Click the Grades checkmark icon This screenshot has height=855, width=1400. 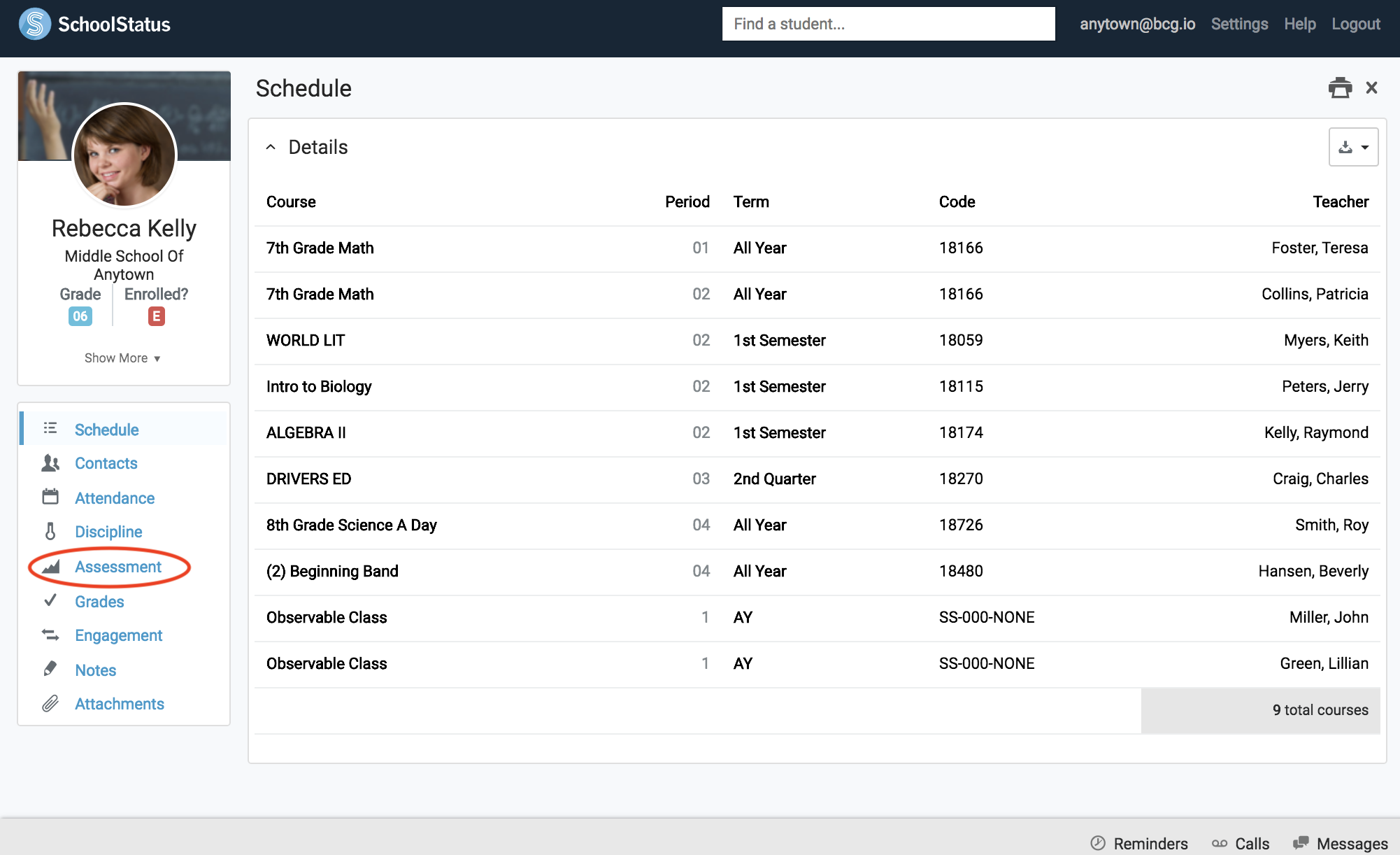pyautogui.click(x=50, y=600)
